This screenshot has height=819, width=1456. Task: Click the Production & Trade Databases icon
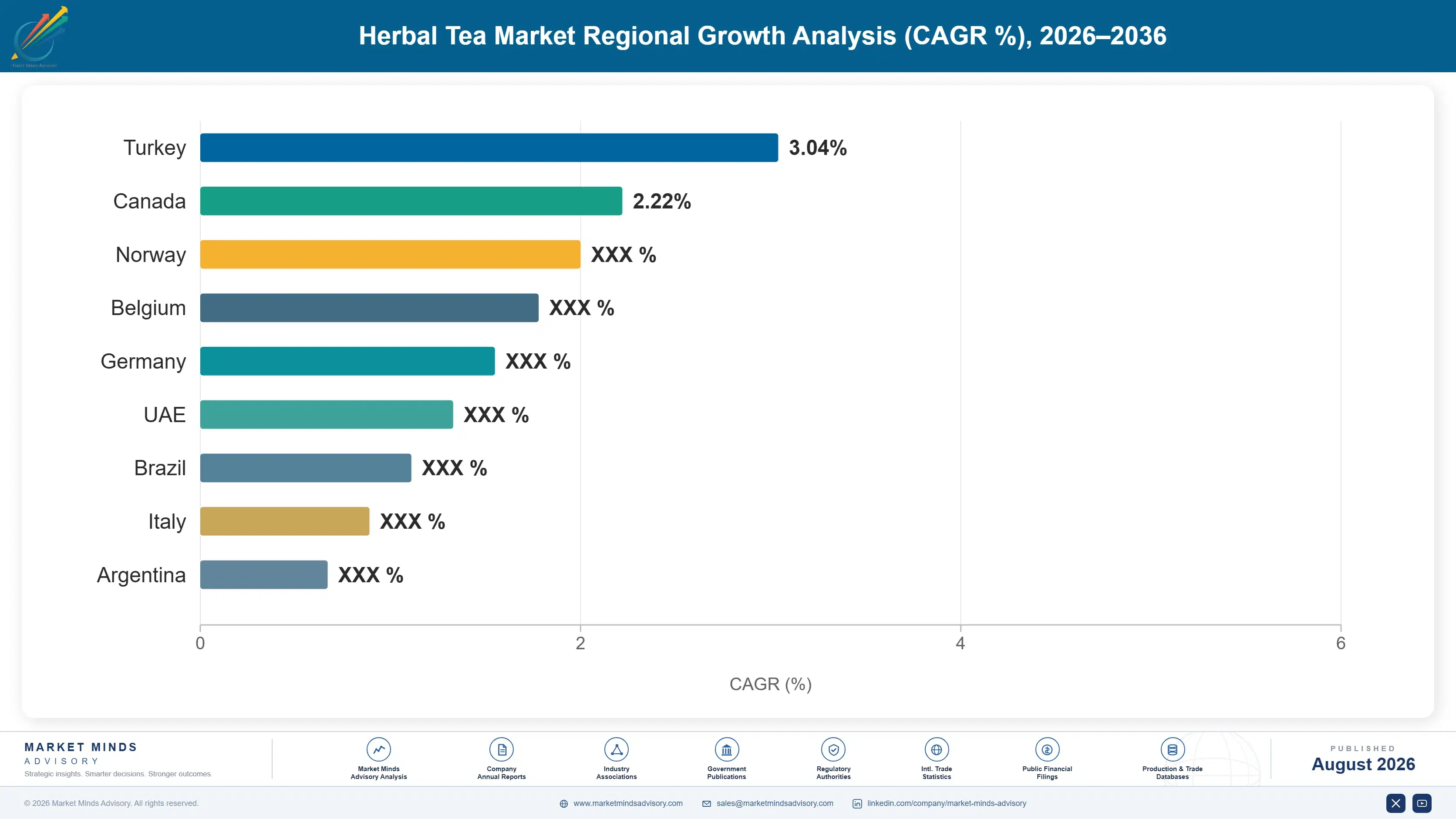pyautogui.click(x=1172, y=749)
